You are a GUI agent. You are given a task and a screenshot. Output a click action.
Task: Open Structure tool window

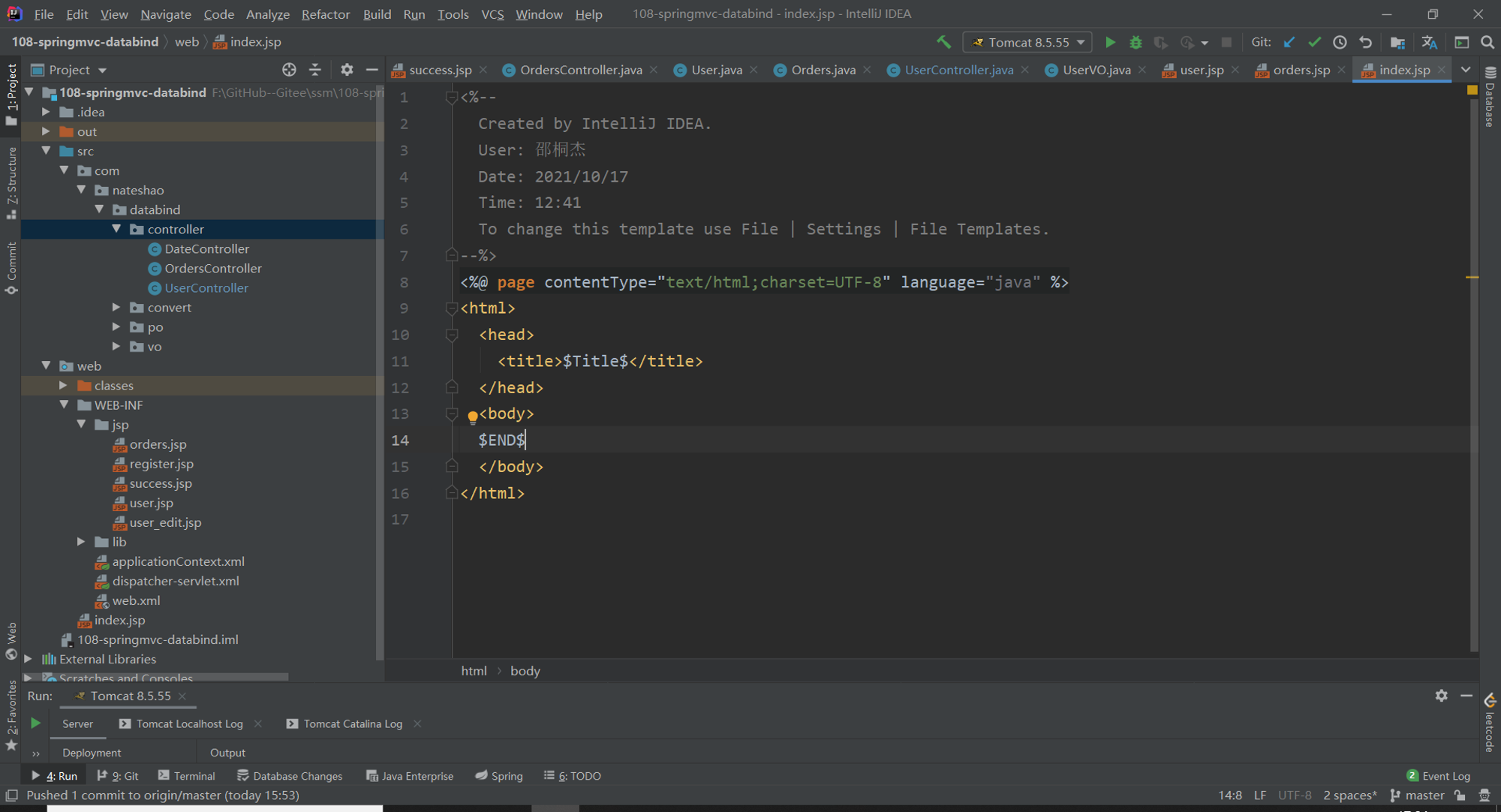pyautogui.click(x=11, y=183)
